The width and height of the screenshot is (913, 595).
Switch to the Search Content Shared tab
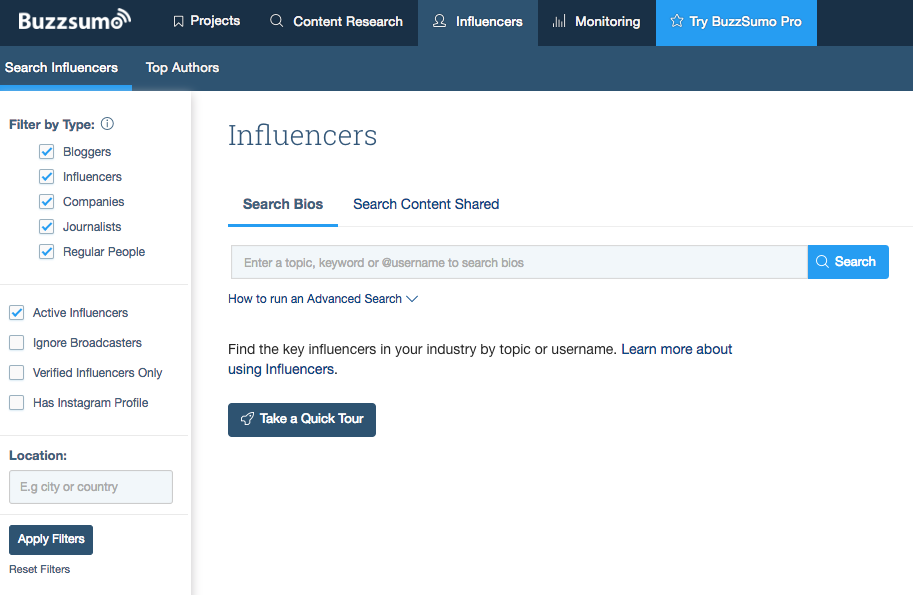pos(426,204)
